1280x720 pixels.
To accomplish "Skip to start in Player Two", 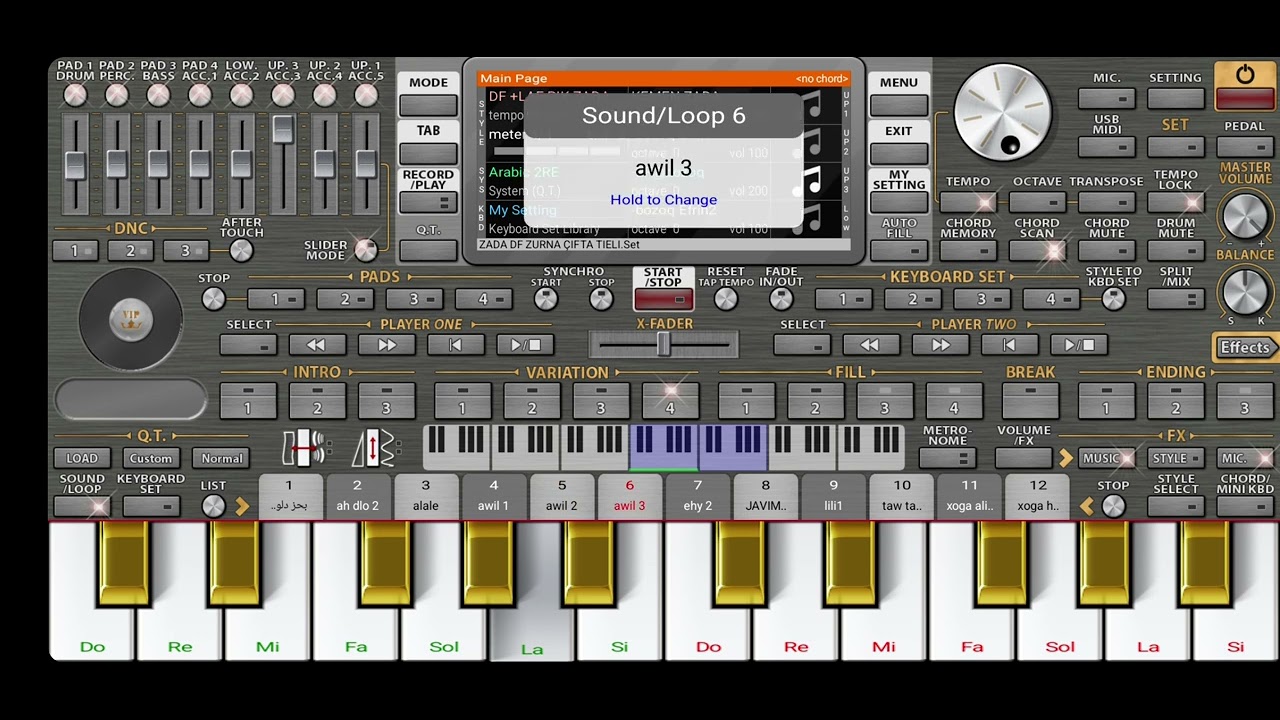I will [1009, 345].
